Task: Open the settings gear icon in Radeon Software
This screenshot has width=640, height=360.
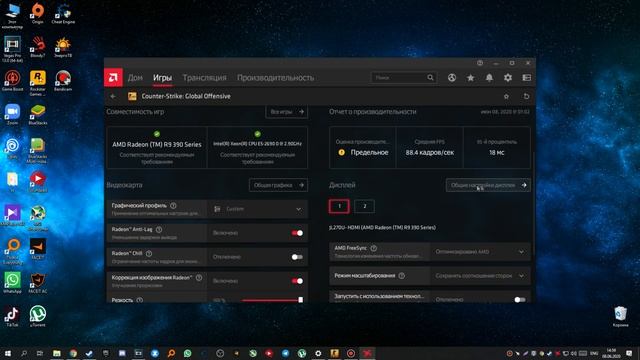Action: 508,78
